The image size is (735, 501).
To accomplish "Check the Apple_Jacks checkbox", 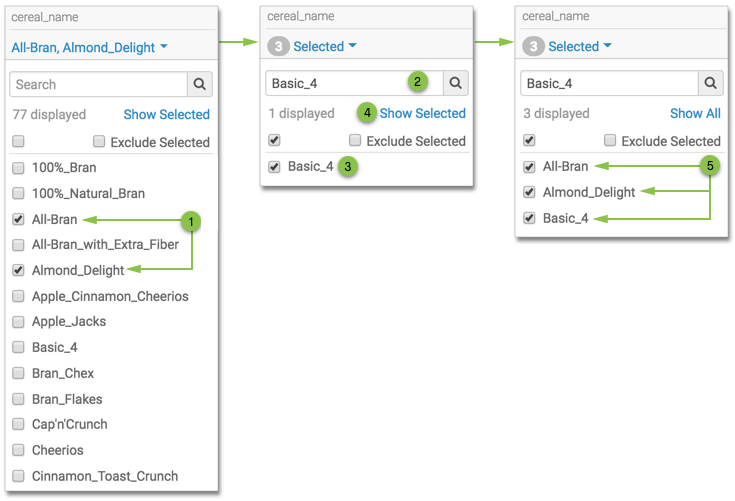I will (18, 322).
